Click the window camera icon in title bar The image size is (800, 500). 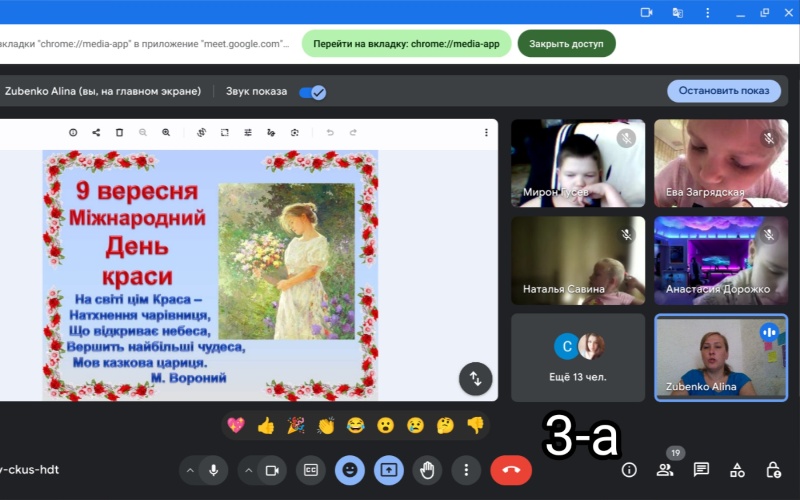[646, 12]
